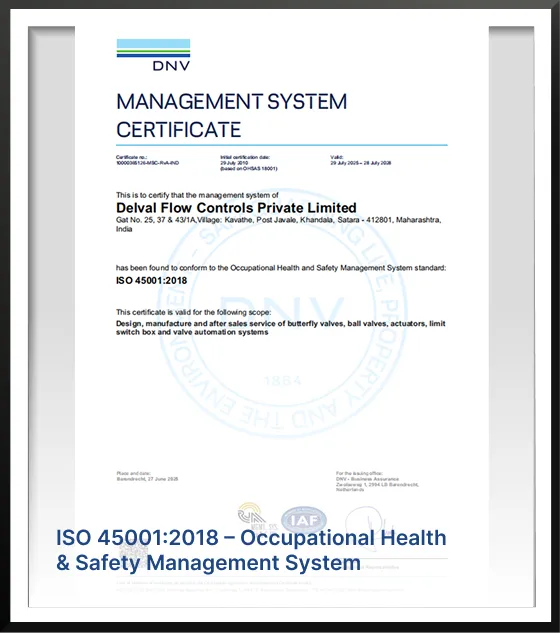This screenshot has width=560, height=633.
Task: Click the IAF accreditation badge
Action: [x=304, y=520]
